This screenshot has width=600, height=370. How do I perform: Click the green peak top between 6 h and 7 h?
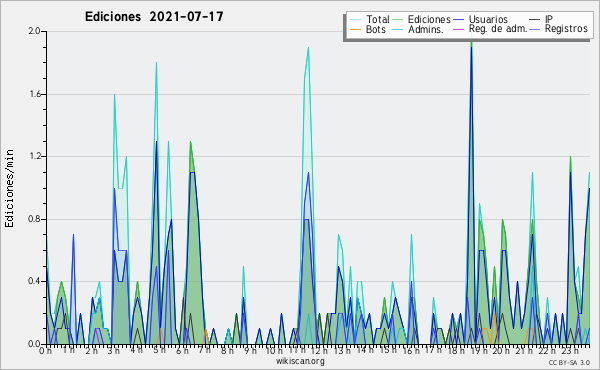click(190, 143)
